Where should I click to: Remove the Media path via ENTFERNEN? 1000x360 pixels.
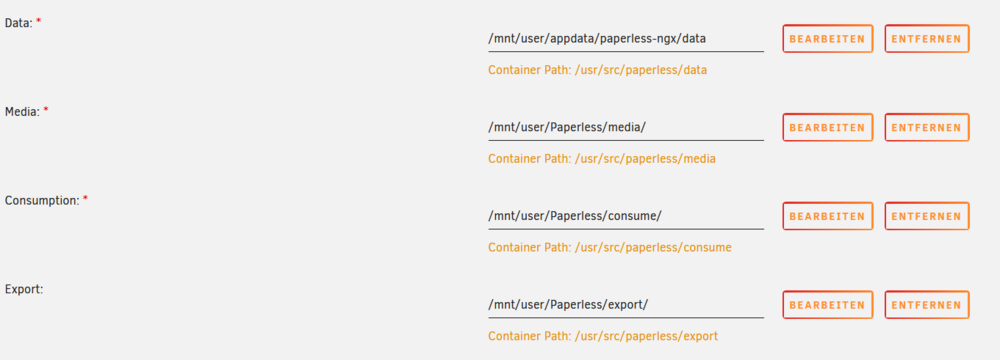pyautogui.click(x=927, y=128)
